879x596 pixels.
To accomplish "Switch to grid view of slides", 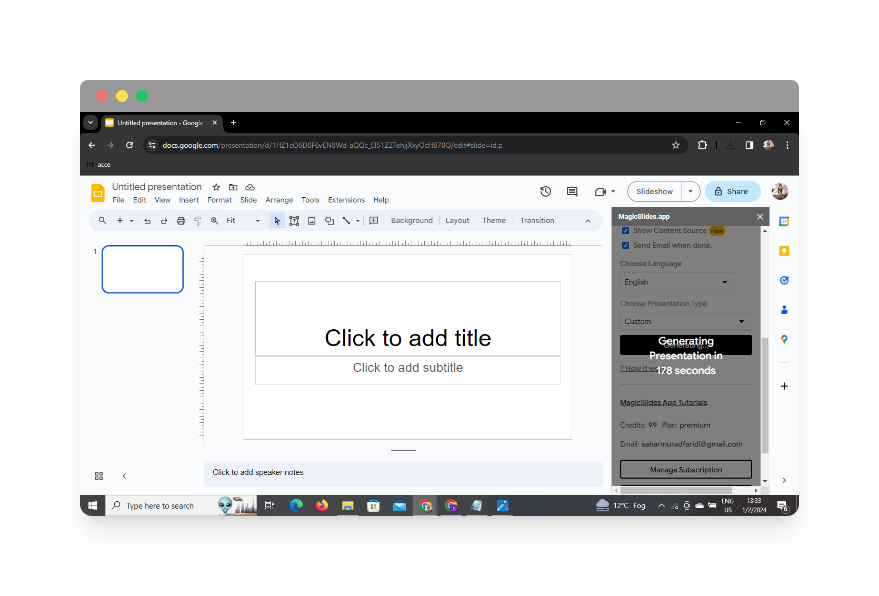I will pos(99,476).
